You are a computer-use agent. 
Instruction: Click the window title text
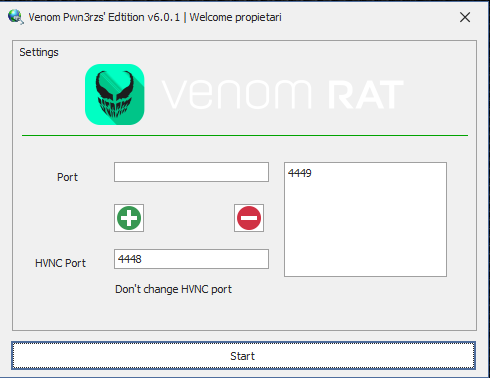(x=155, y=17)
